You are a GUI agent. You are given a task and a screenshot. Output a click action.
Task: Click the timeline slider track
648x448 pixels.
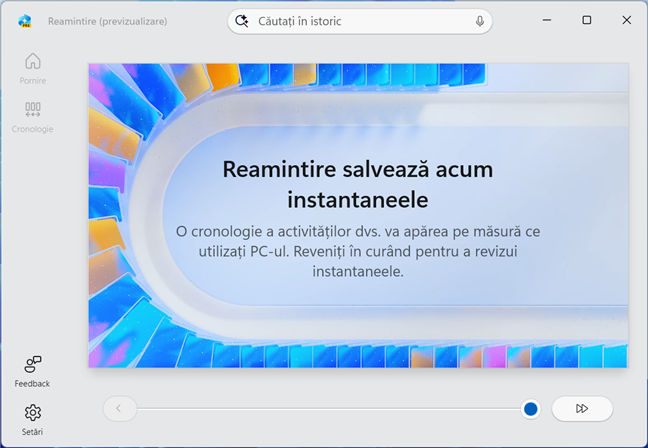tap(329, 409)
